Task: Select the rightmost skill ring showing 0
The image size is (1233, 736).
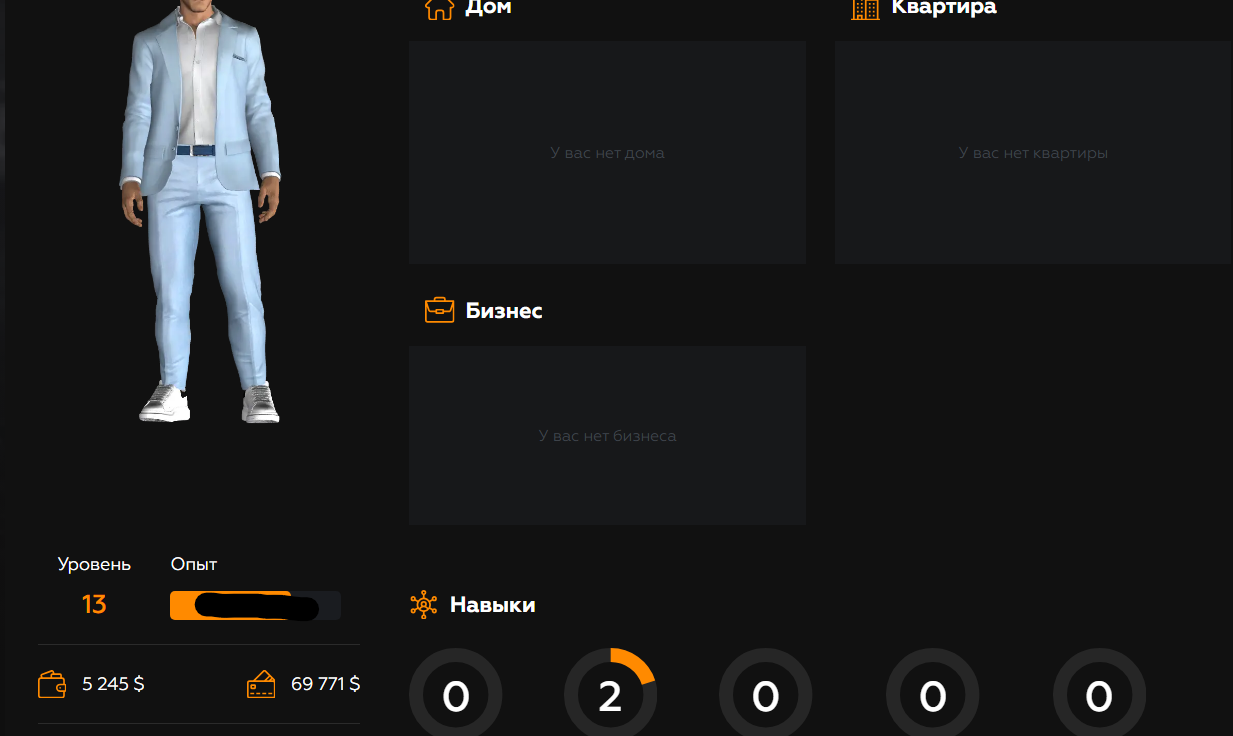Action: click(1098, 695)
